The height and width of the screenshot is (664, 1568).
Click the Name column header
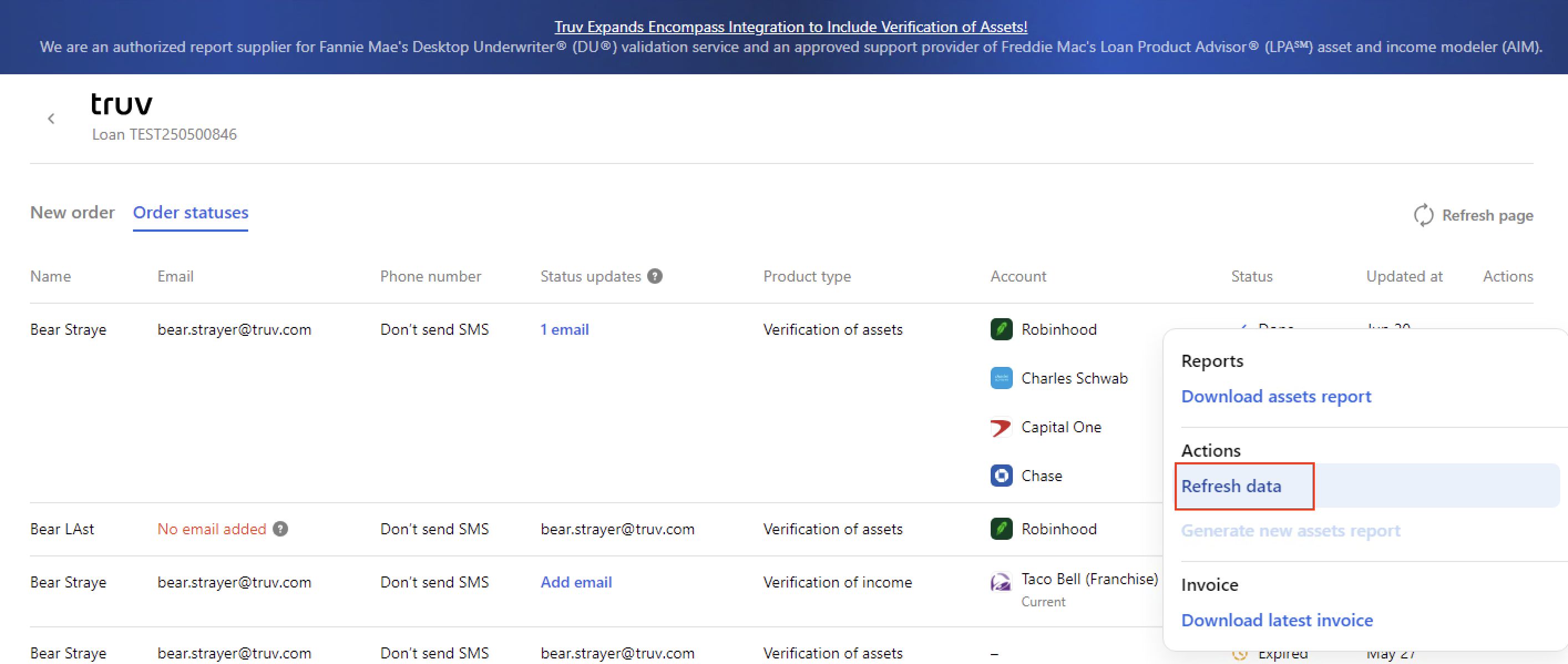tap(50, 276)
